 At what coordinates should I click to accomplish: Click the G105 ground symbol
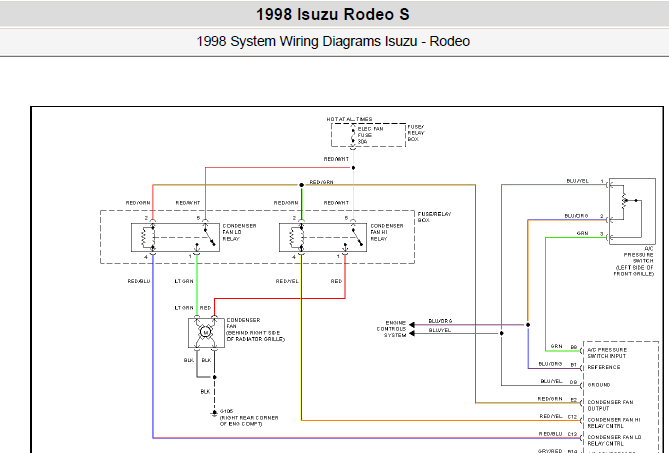pos(214,413)
